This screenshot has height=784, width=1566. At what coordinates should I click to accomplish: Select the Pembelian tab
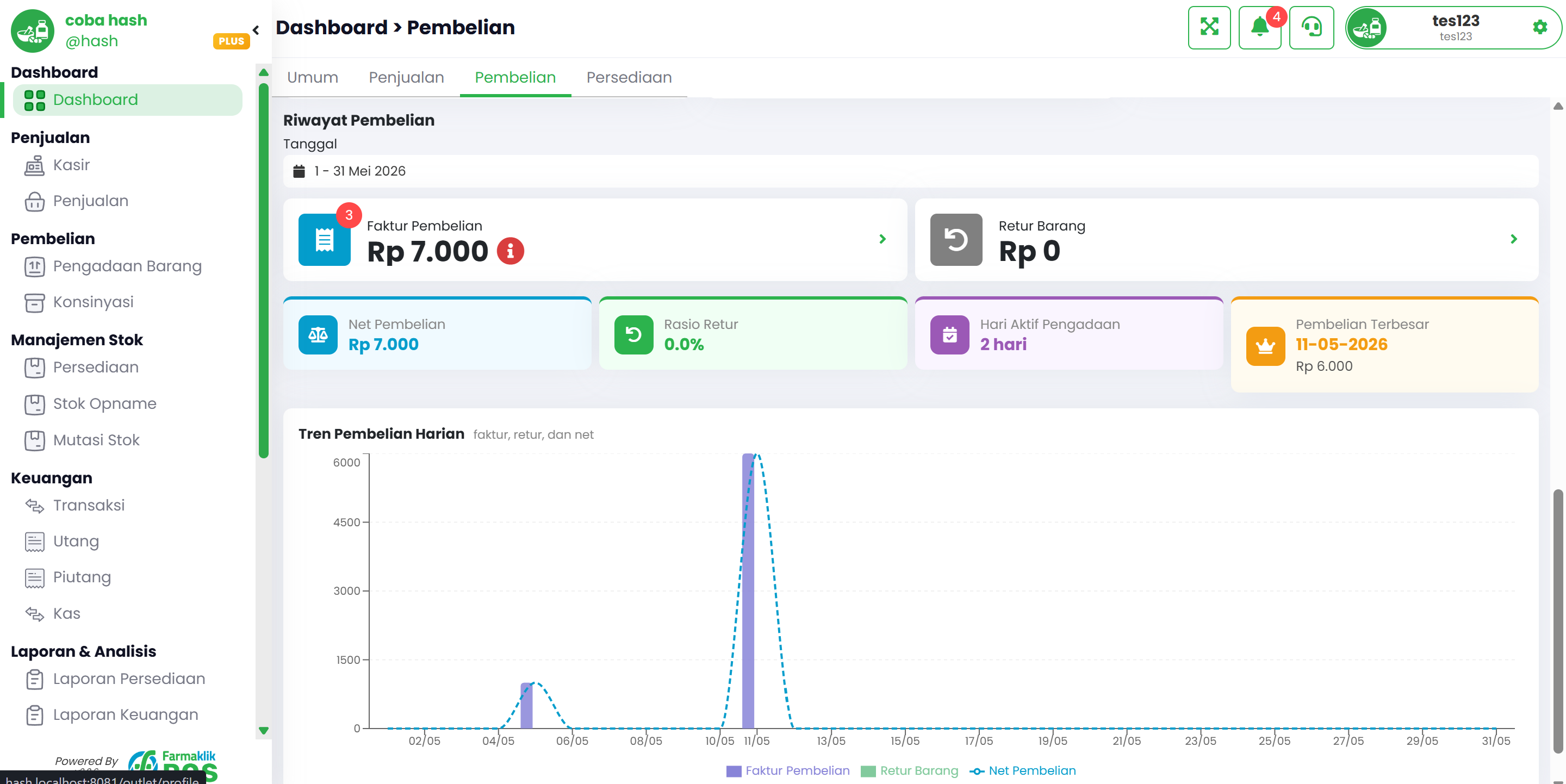click(x=515, y=78)
